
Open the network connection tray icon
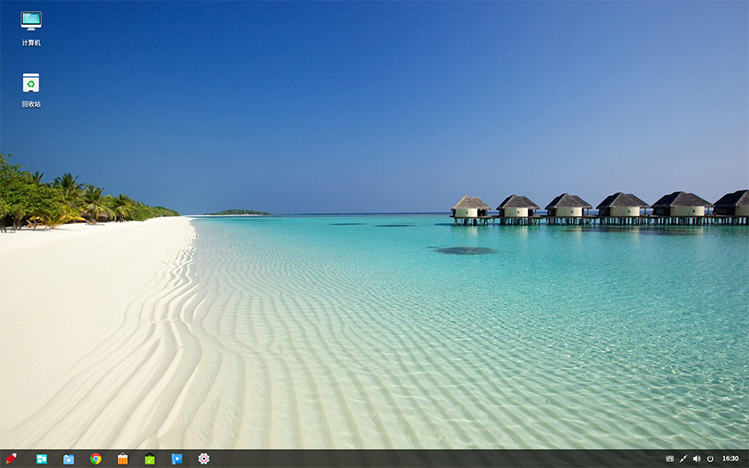683,459
